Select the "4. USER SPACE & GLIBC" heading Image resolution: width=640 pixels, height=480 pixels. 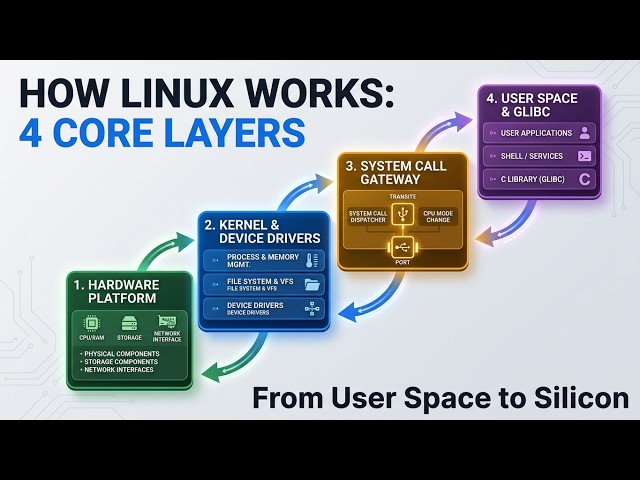(532, 105)
